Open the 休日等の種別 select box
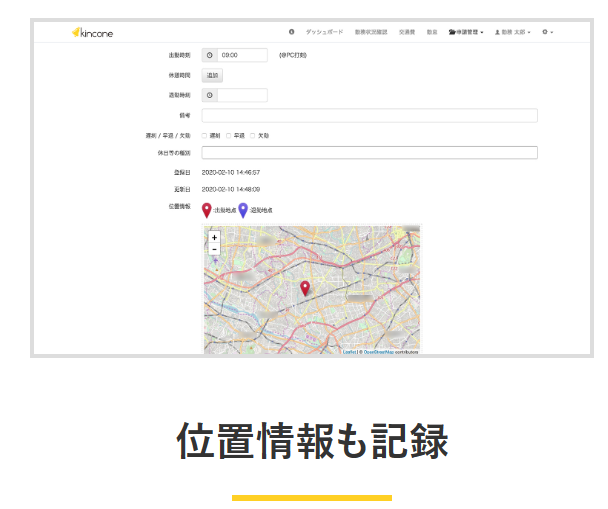Image resolution: width=608 pixels, height=509 pixels. (x=370, y=152)
